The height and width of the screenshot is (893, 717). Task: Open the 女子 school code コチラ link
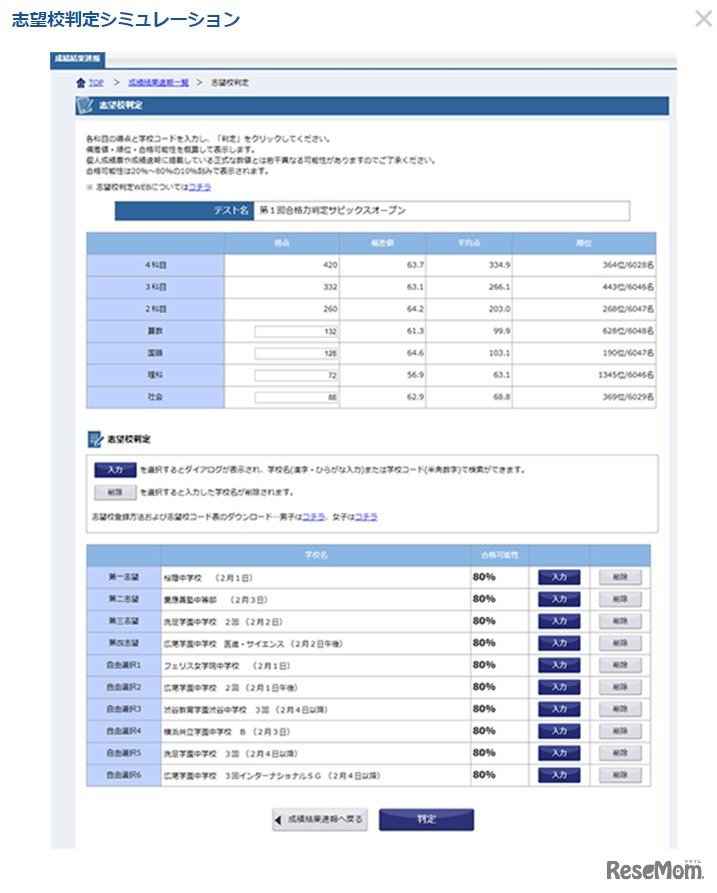pyautogui.click(x=366, y=517)
